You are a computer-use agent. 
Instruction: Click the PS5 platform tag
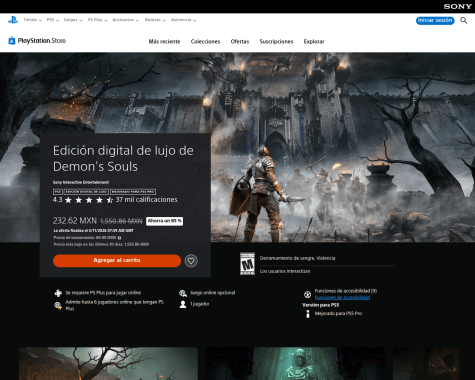[x=58, y=192]
